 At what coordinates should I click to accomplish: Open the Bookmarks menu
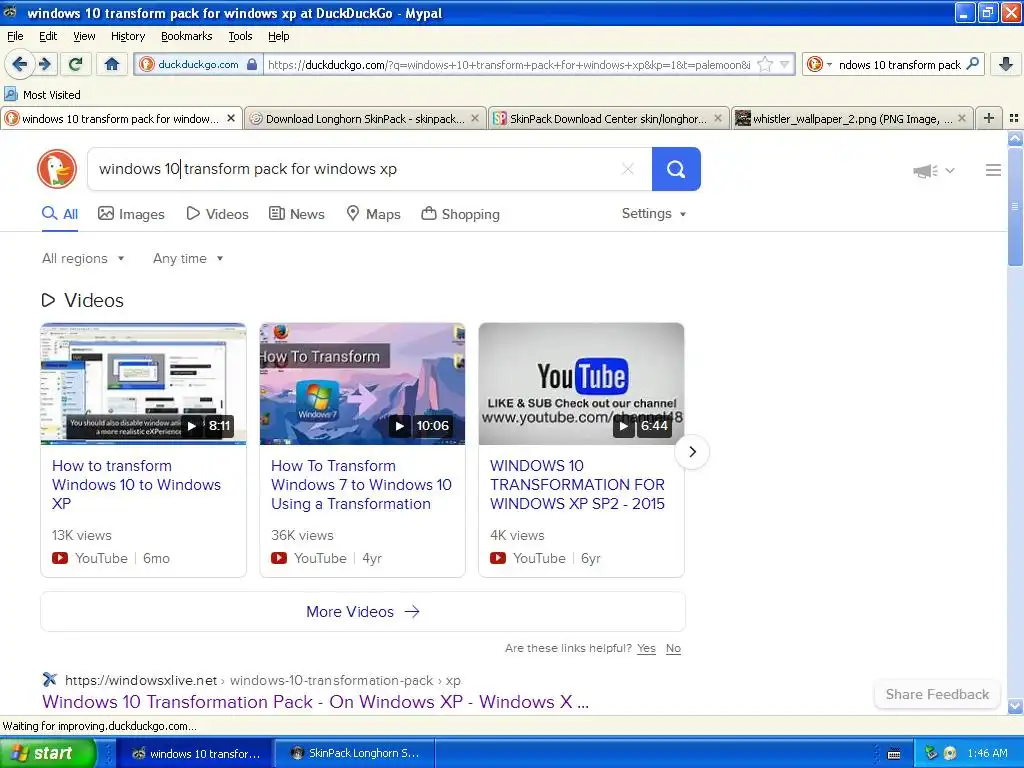186,36
